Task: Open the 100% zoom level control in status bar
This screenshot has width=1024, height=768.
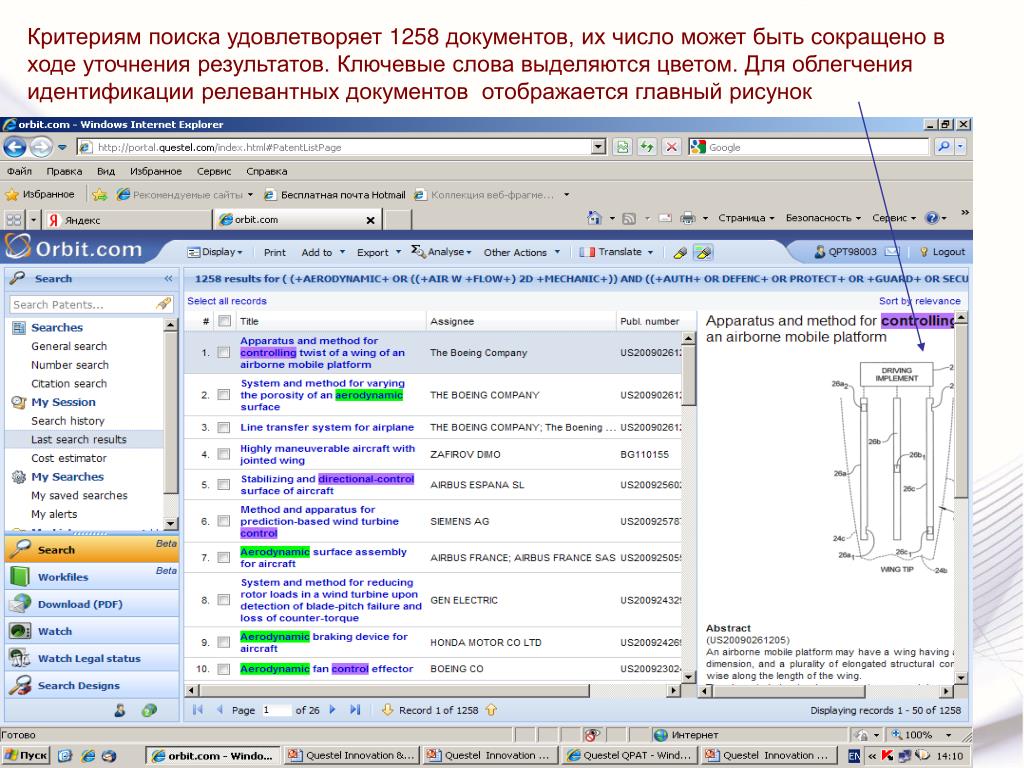Action: 921,735
